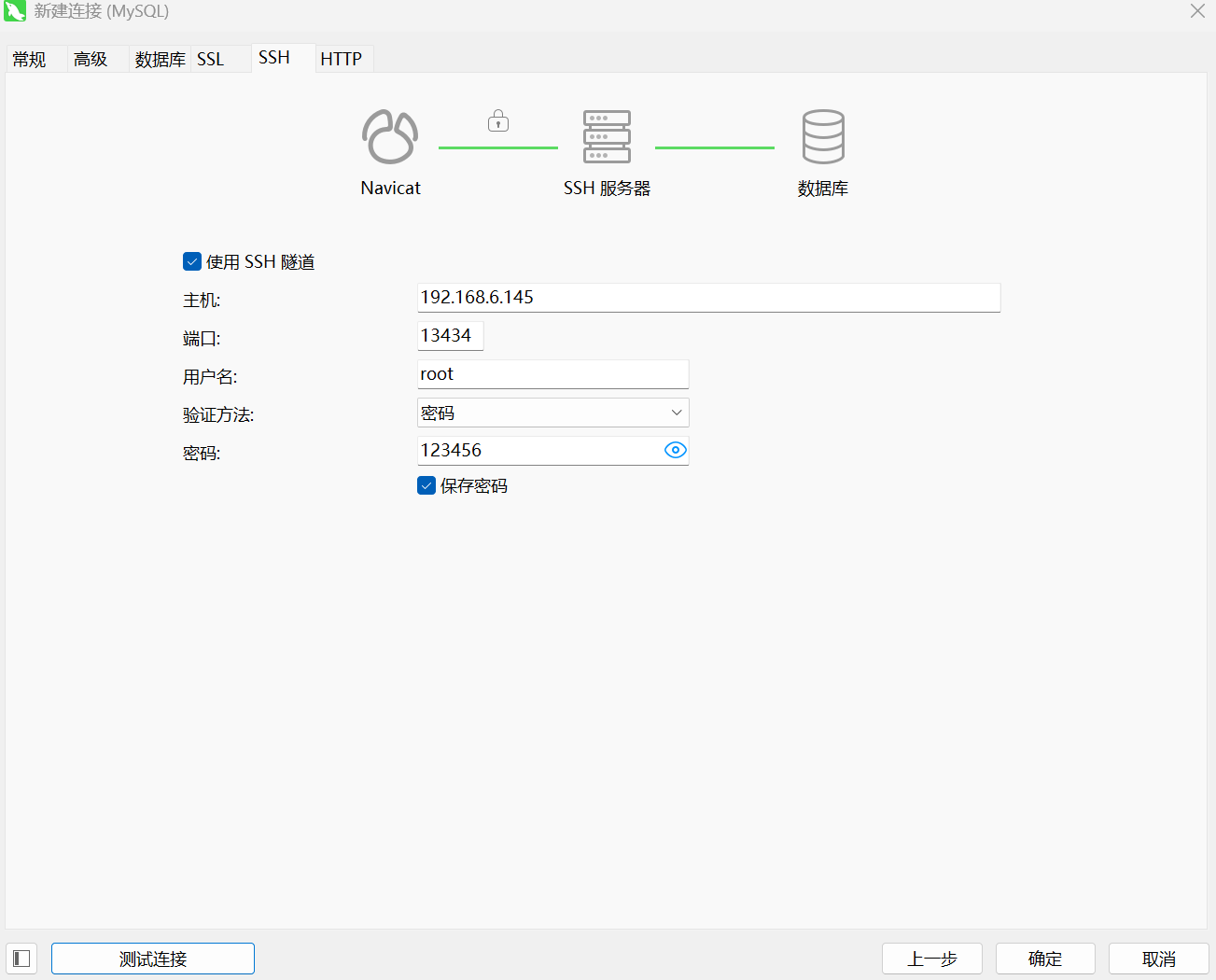Show or hide password with eye icon
The width and height of the screenshot is (1216, 980).
coord(675,450)
